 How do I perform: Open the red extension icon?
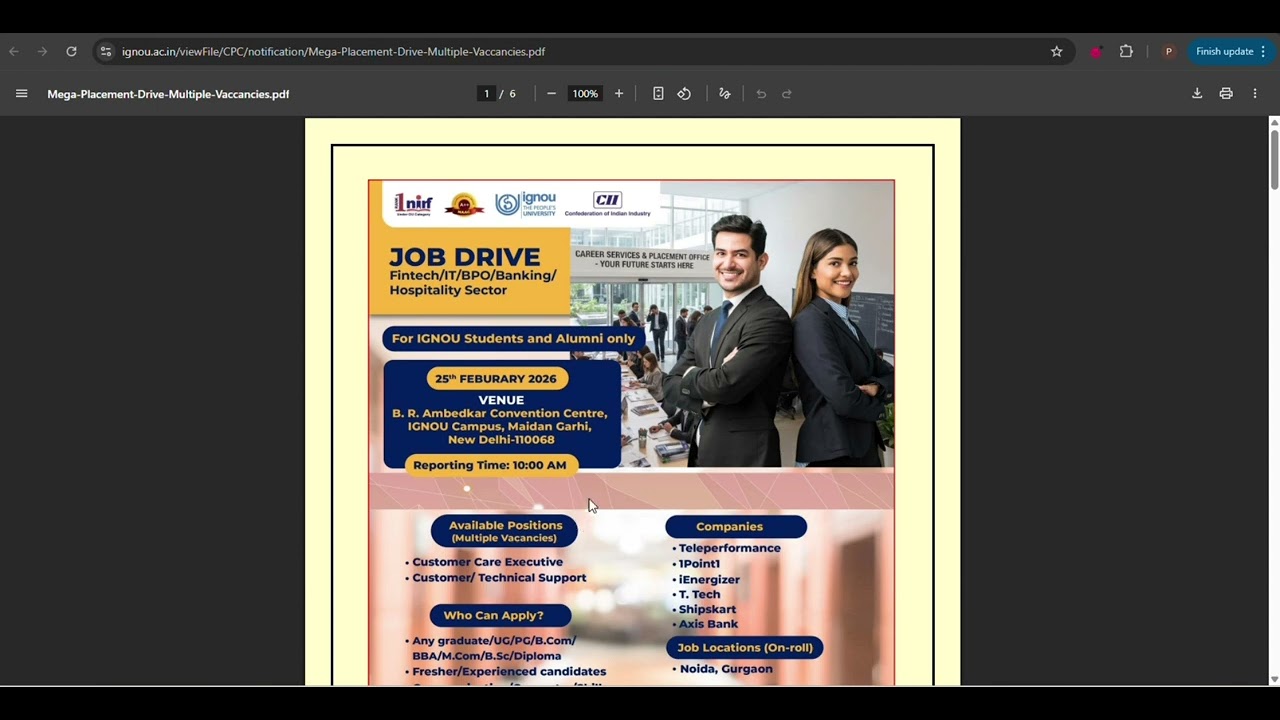1096,51
